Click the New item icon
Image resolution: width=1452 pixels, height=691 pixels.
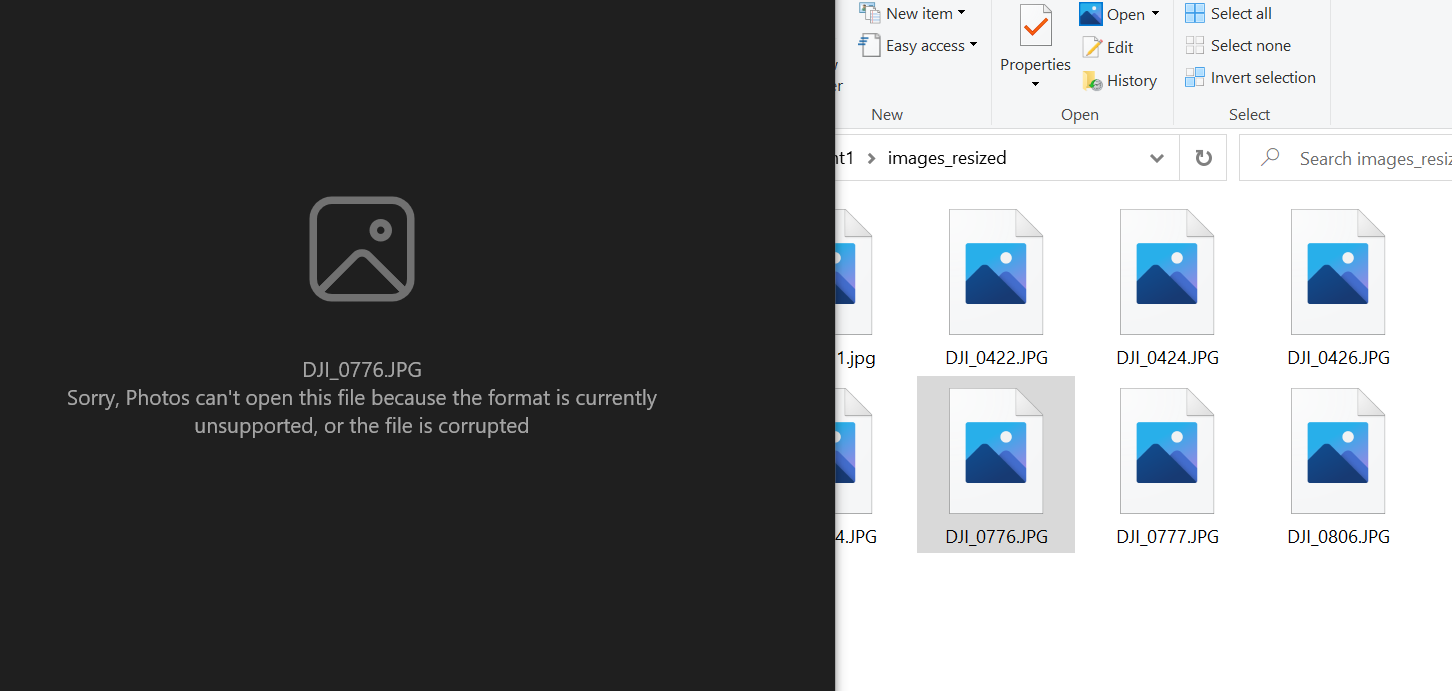tap(868, 12)
